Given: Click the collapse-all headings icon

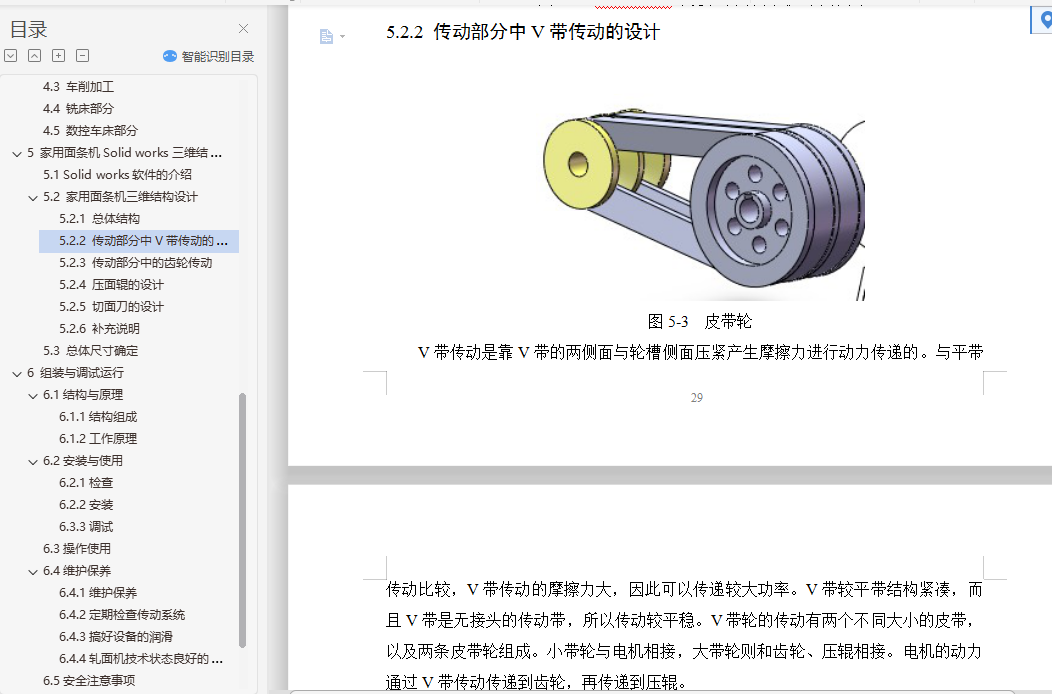Looking at the screenshot, I should tap(34, 56).
